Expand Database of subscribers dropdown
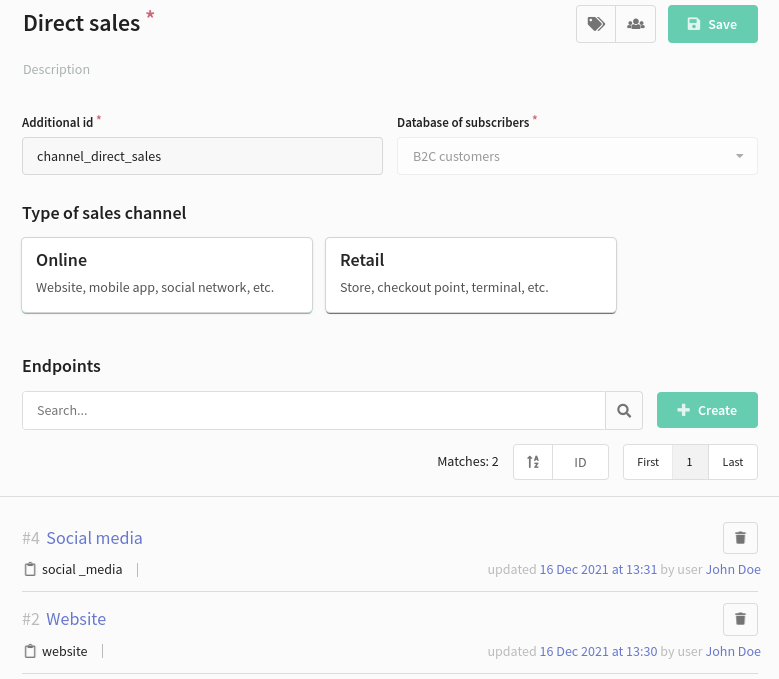This screenshot has width=779, height=679. (x=577, y=156)
